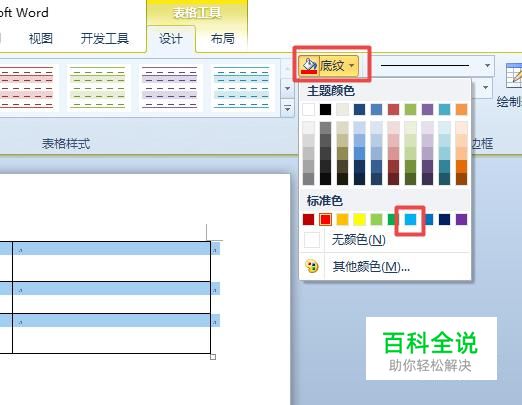Pick white theme color swatch
Viewport: 522px width, 405px height.
coord(308,109)
